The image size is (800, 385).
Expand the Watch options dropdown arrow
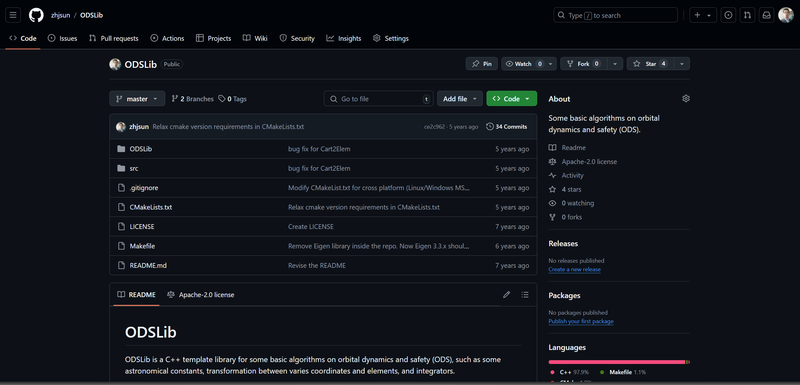551,64
